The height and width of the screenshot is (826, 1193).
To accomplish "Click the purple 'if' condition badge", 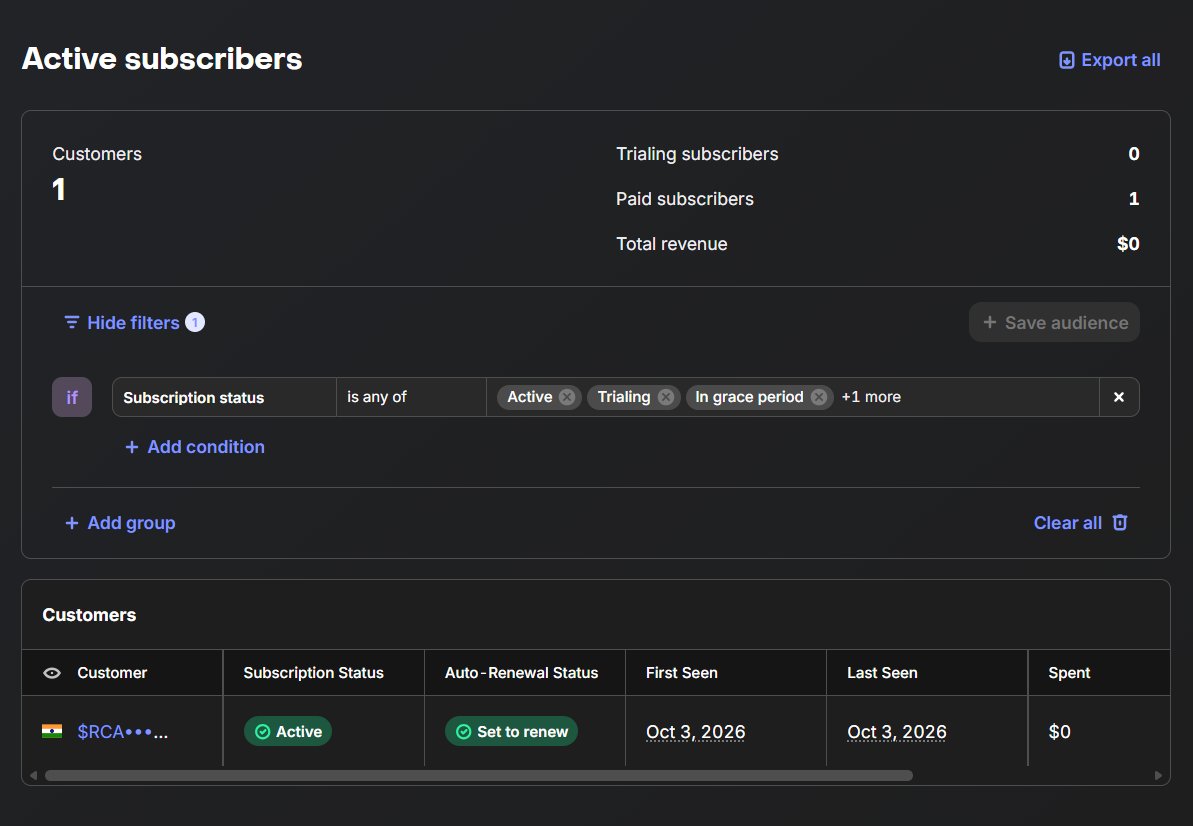I will click(72, 397).
